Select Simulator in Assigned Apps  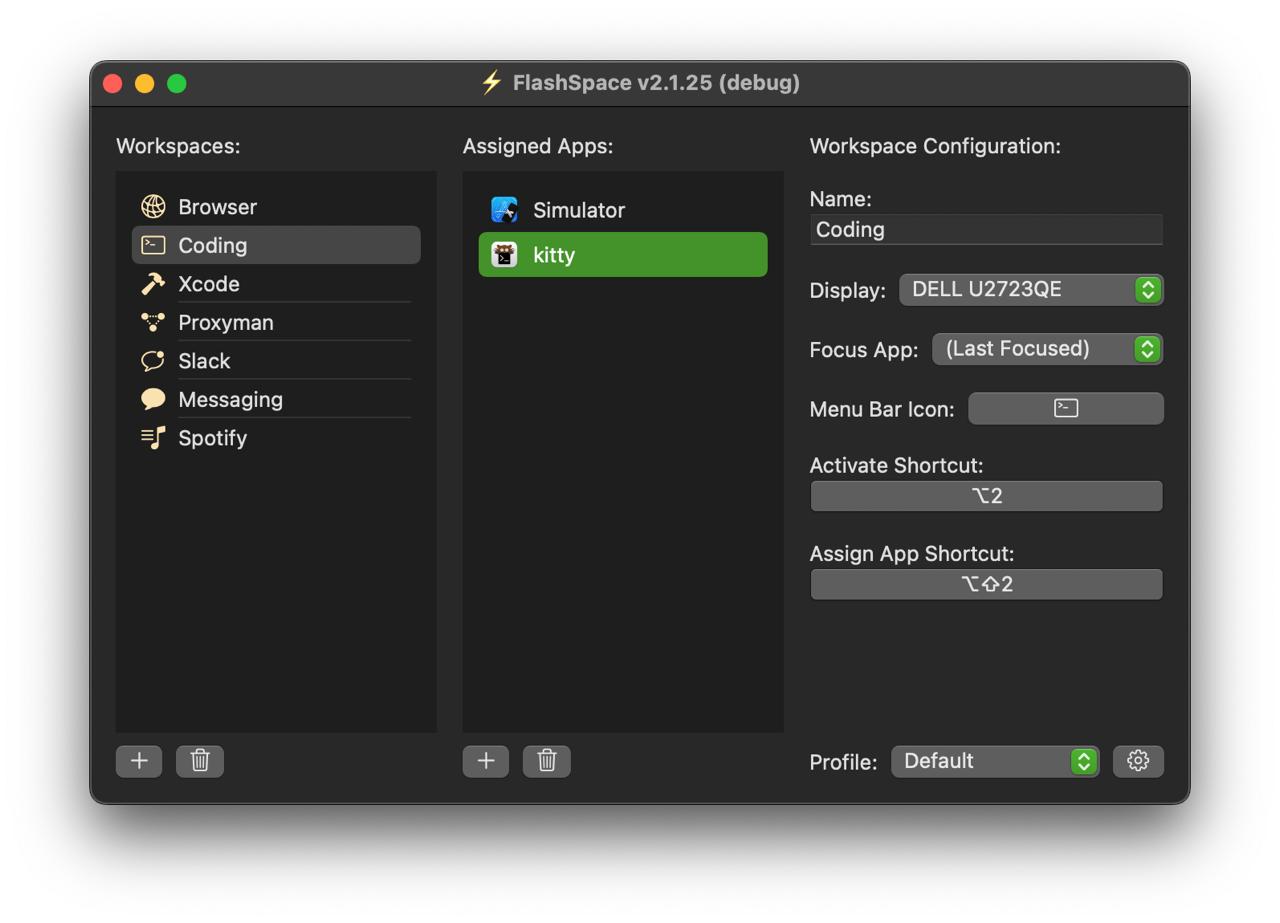click(x=623, y=210)
